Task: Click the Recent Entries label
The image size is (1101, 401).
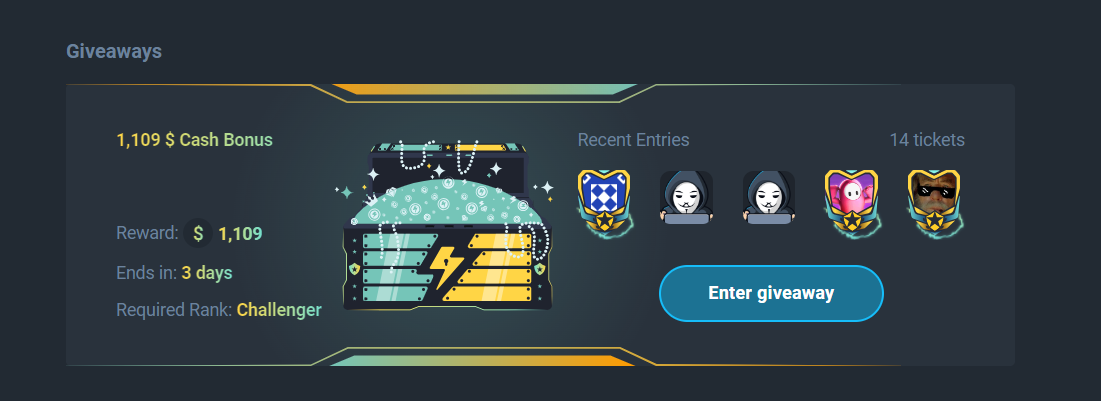Action: tap(633, 140)
